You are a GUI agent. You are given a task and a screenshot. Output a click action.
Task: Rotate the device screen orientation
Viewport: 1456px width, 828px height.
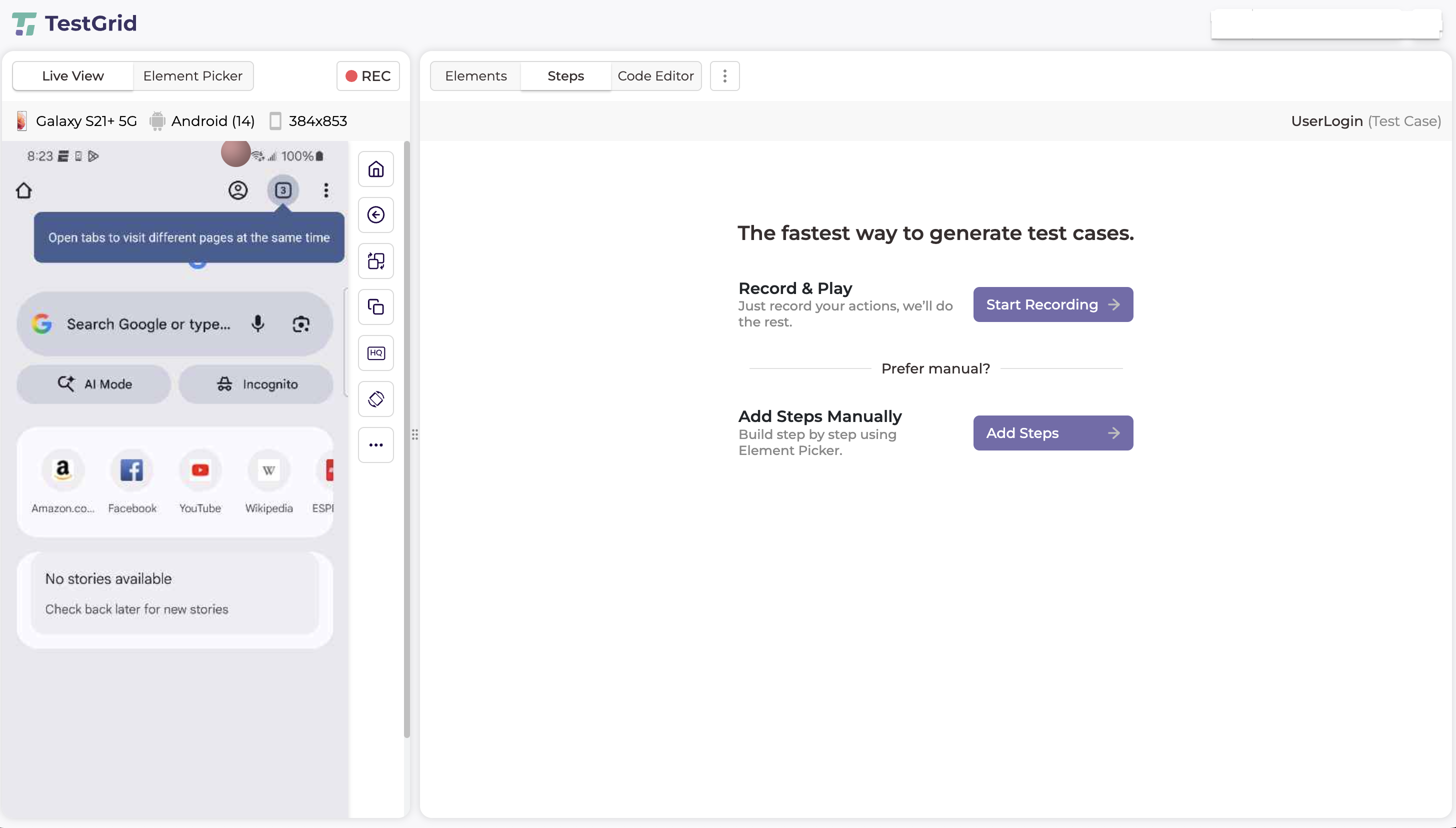tap(376, 399)
